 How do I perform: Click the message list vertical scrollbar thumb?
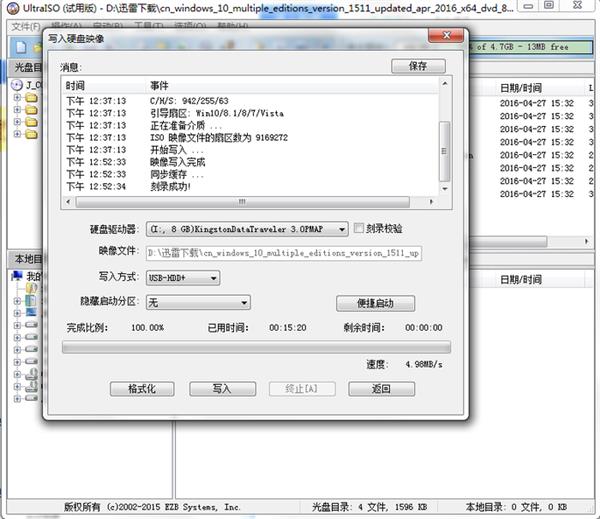click(x=444, y=151)
